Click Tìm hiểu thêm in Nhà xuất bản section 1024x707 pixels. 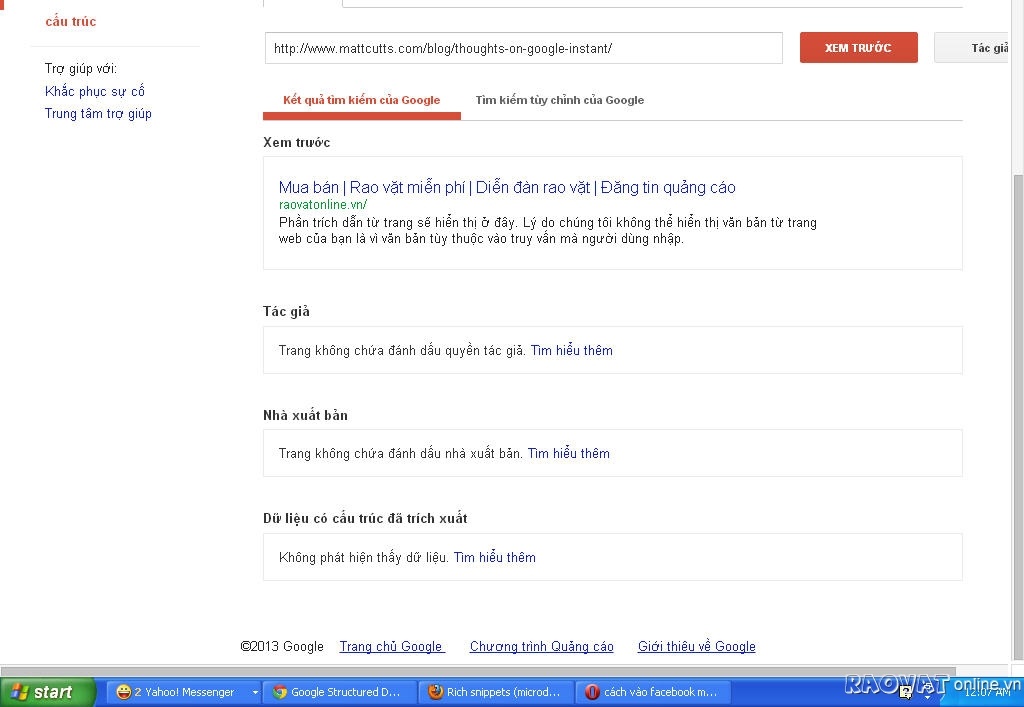[569, 454]
